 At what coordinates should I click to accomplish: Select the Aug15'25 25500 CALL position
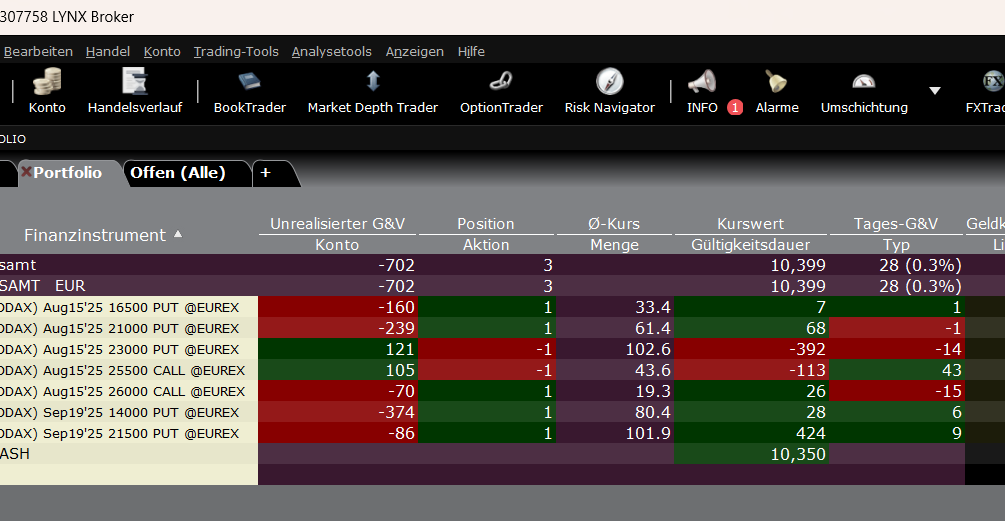tap(130, 370)
